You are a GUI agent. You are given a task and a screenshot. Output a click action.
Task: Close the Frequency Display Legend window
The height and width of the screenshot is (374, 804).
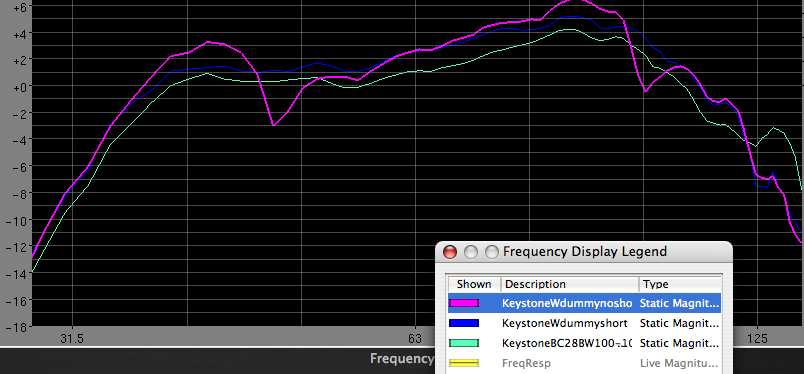tap(450, 252)
